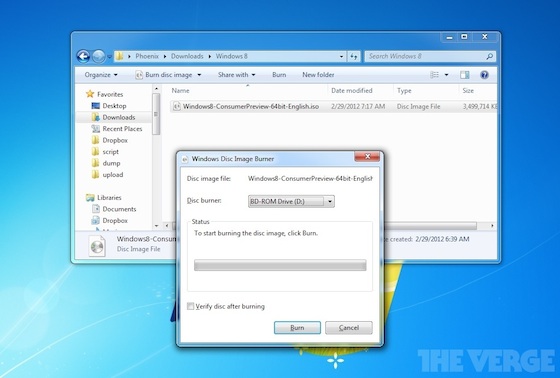Click the change view icon
This screenshot has width=560, height=378.
tap(434, 75)
